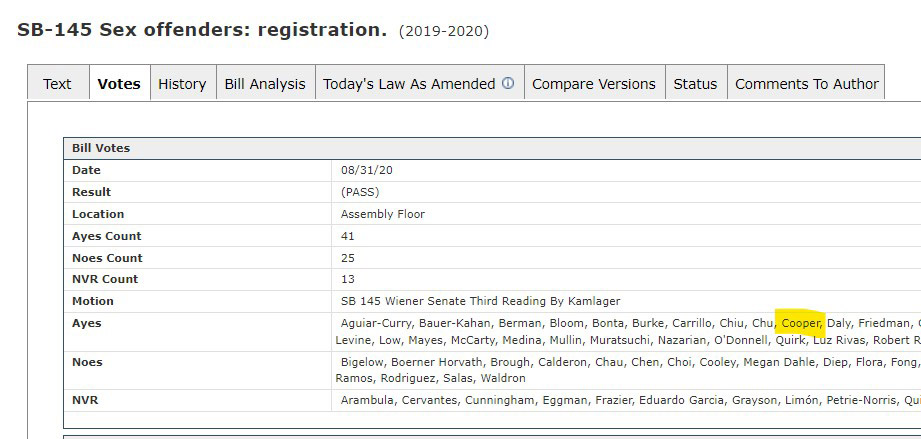
Task: Click the (PASS) result value
Action: click(x=360, y=192)
